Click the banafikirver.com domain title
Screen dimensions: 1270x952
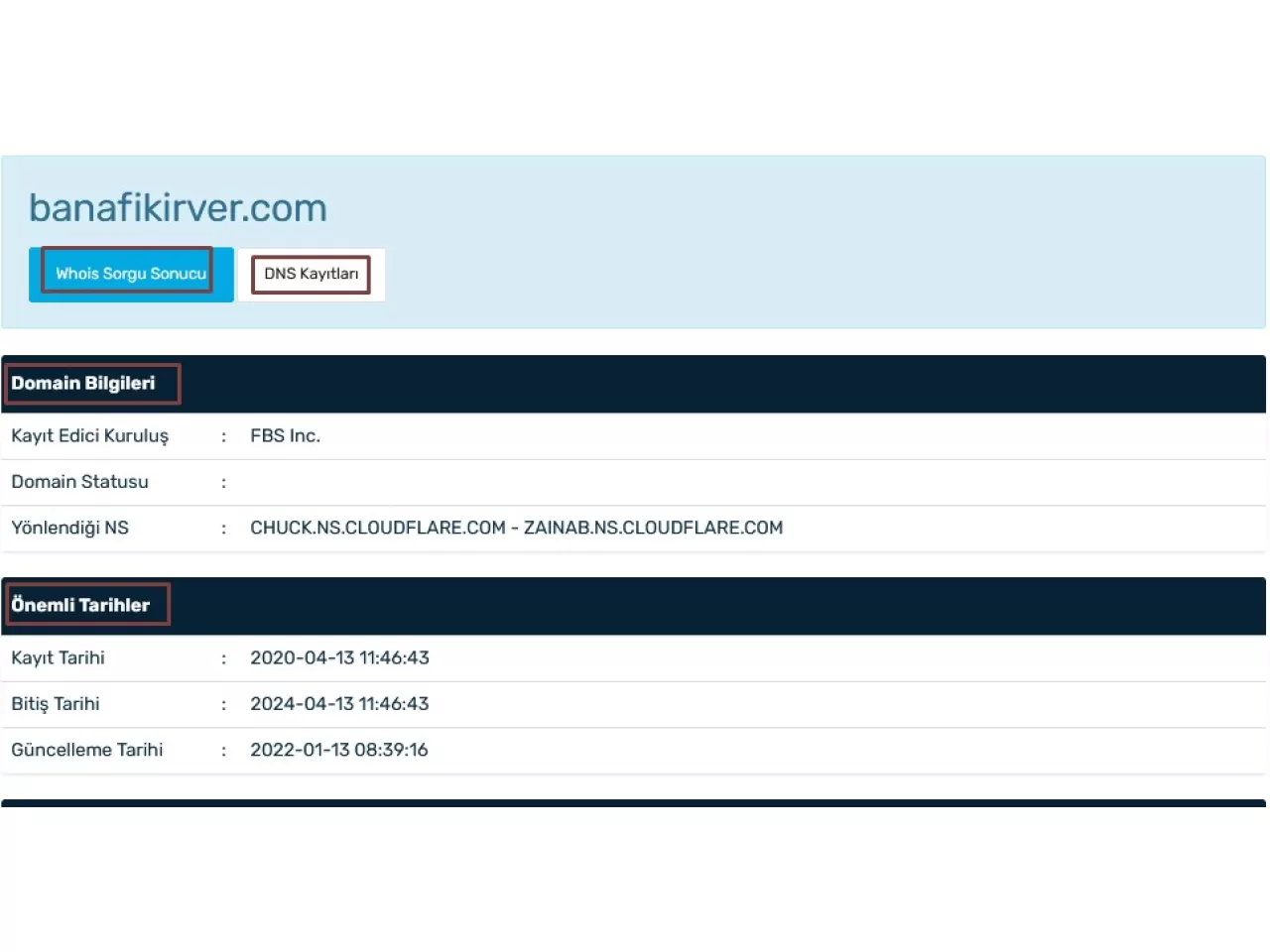pyautogui.click(x=178, y=208)
